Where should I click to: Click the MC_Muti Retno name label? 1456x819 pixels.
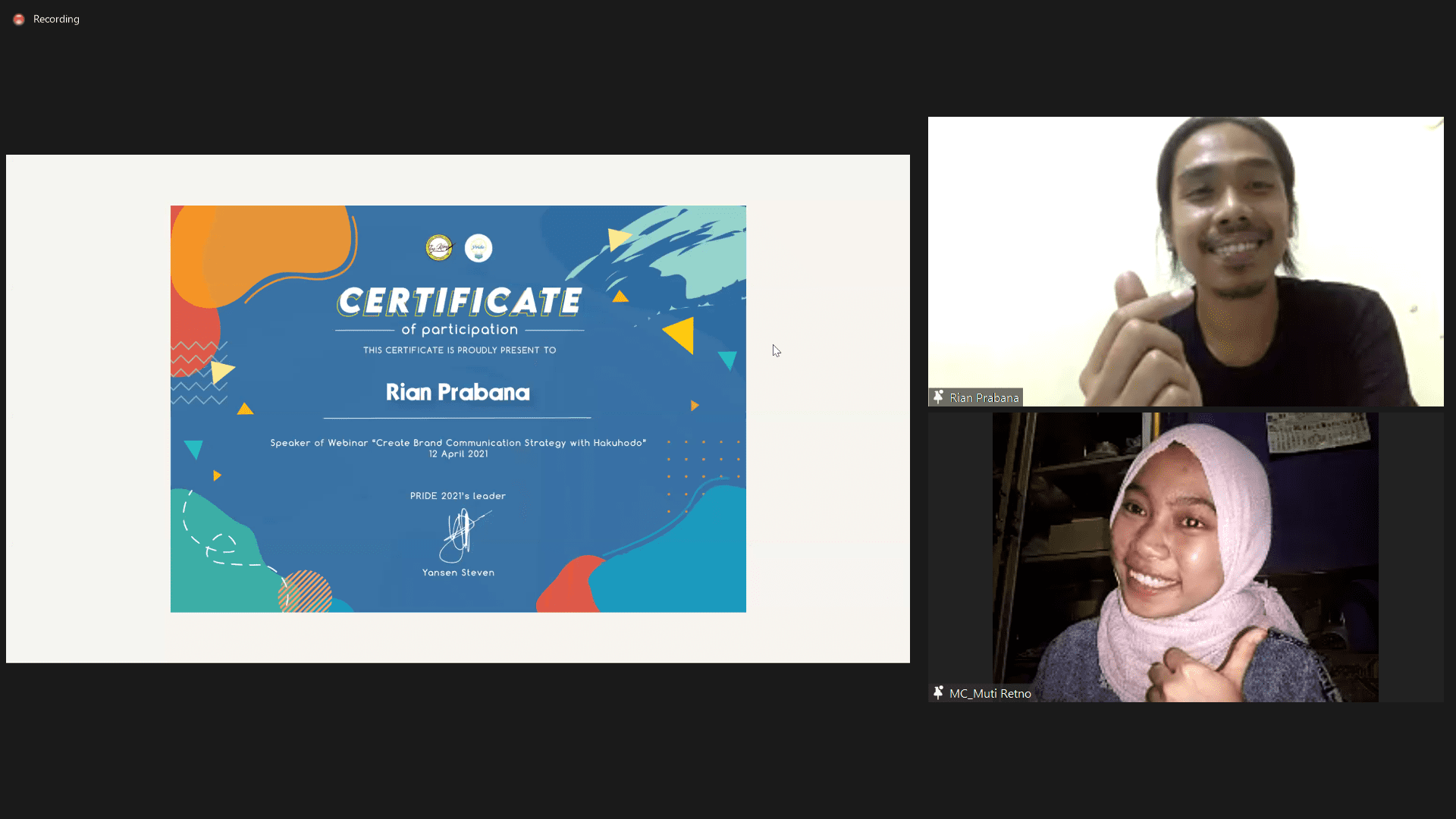(990, 693)
